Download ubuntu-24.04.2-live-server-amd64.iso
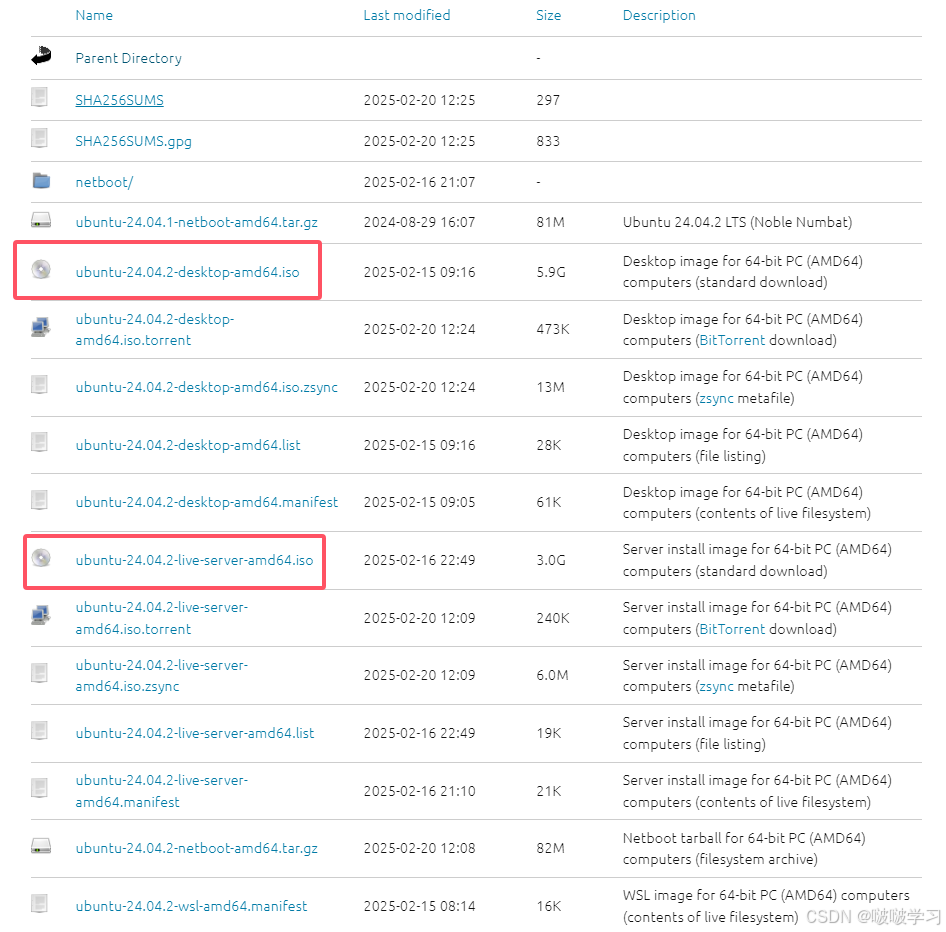This screenshot has height=932, width=946. (x=194, y=560)
